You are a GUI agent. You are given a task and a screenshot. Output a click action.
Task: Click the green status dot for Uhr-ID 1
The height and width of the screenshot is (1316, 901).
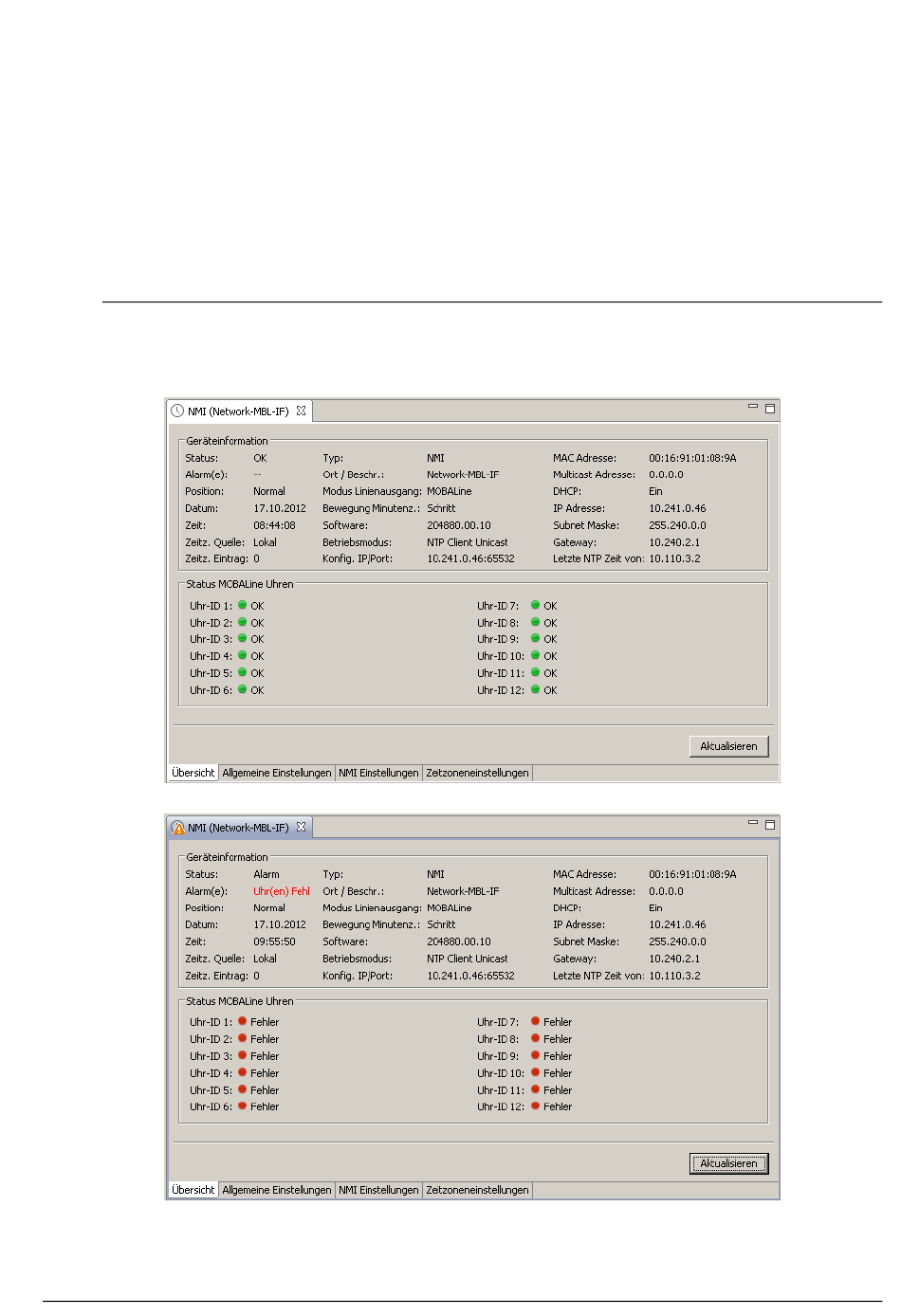(x=243, y=605)
